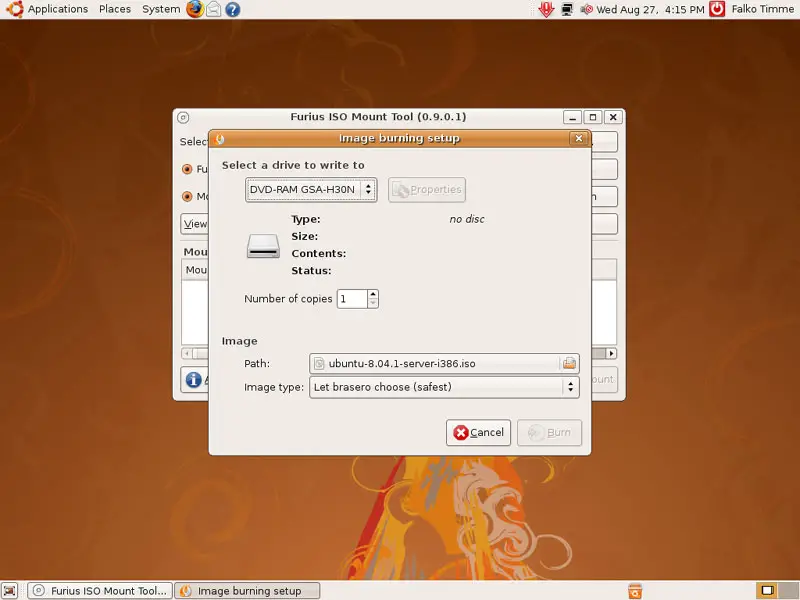800x600 pixels.
Task: Switch to Furius ISO Mount Tool taskbar item
Action: [100, 590]
